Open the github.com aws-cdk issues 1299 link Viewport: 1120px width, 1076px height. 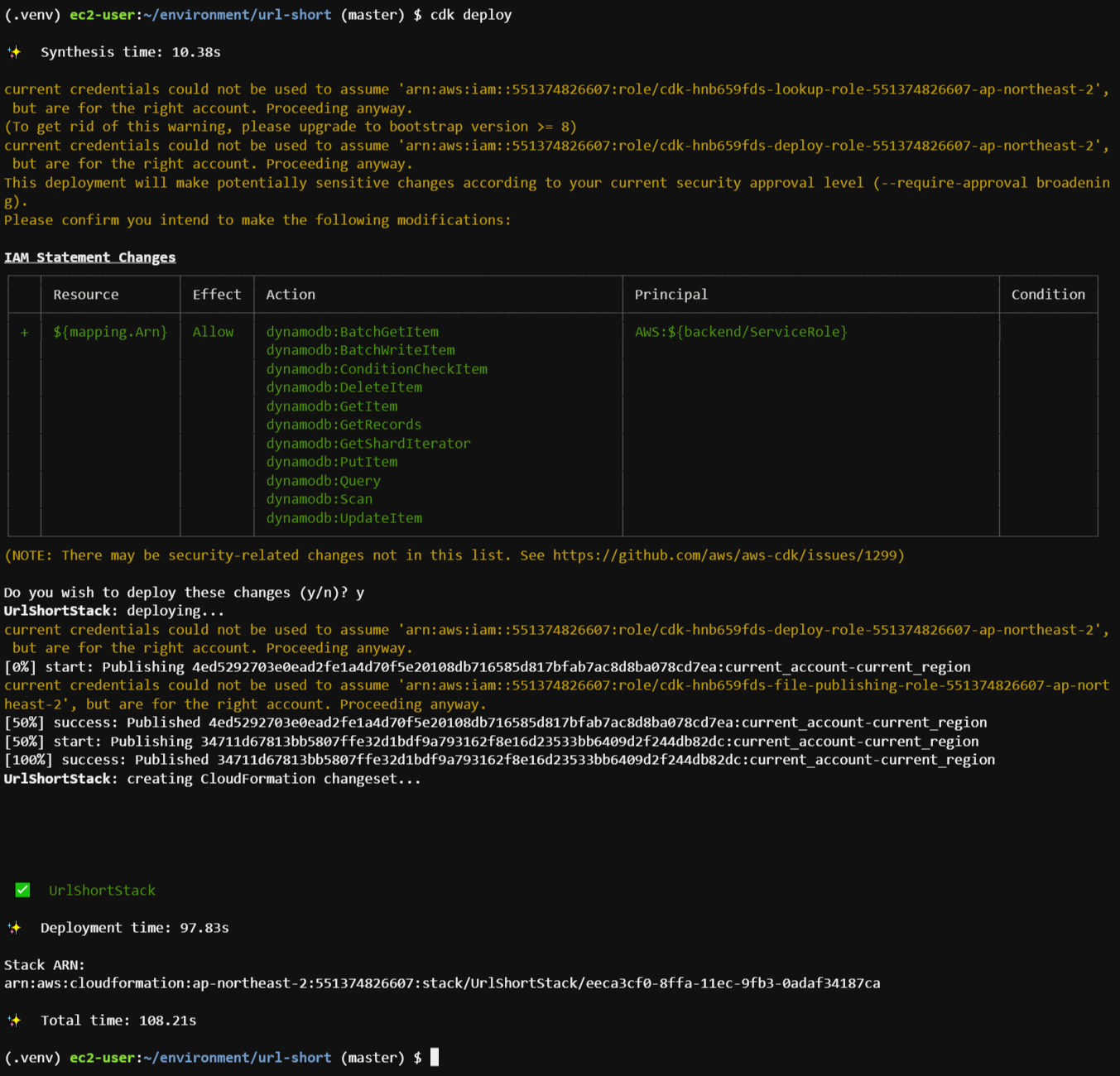point(724,555)
